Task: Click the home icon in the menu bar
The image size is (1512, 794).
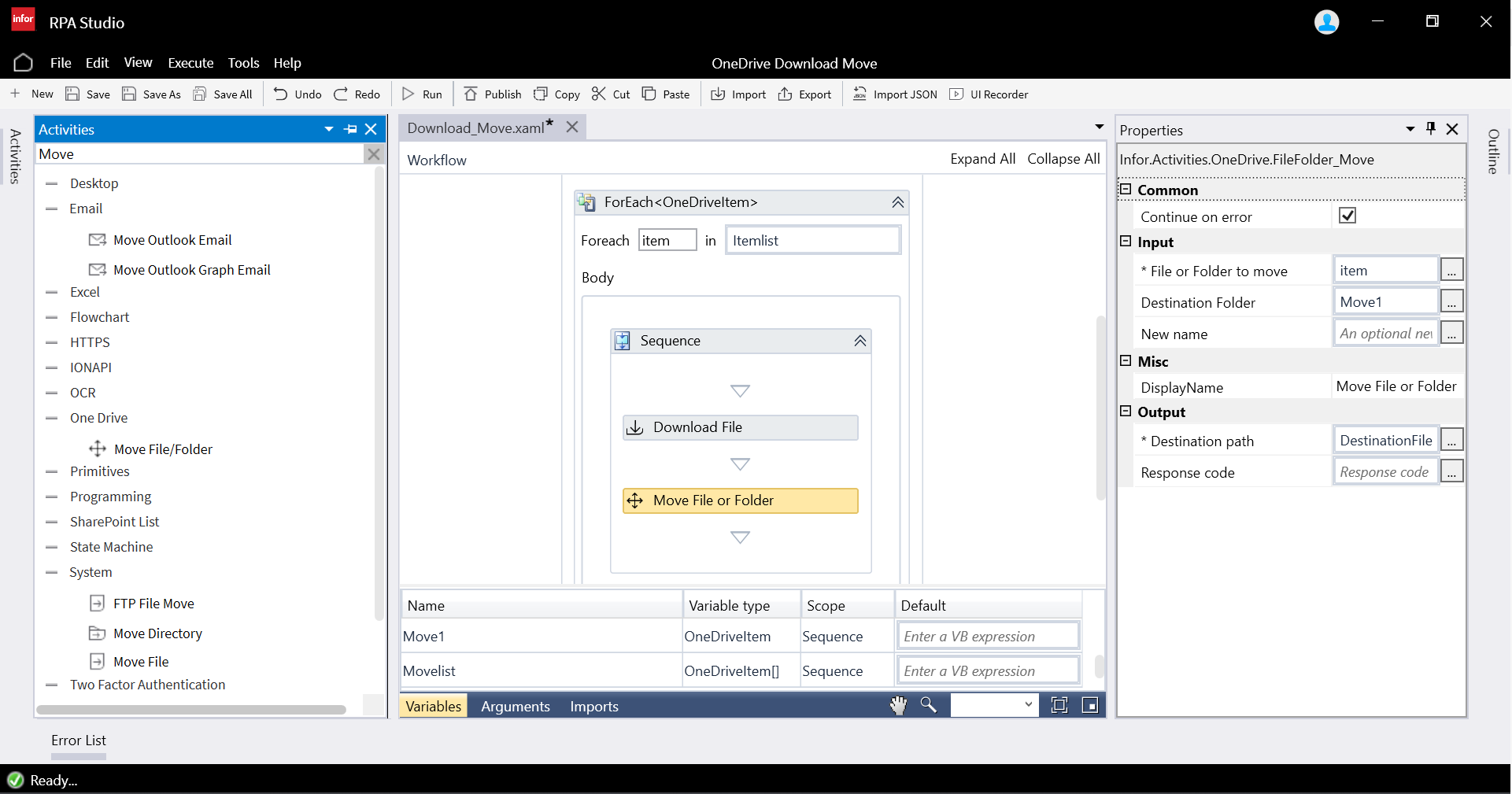Action: tap(23, 63)
